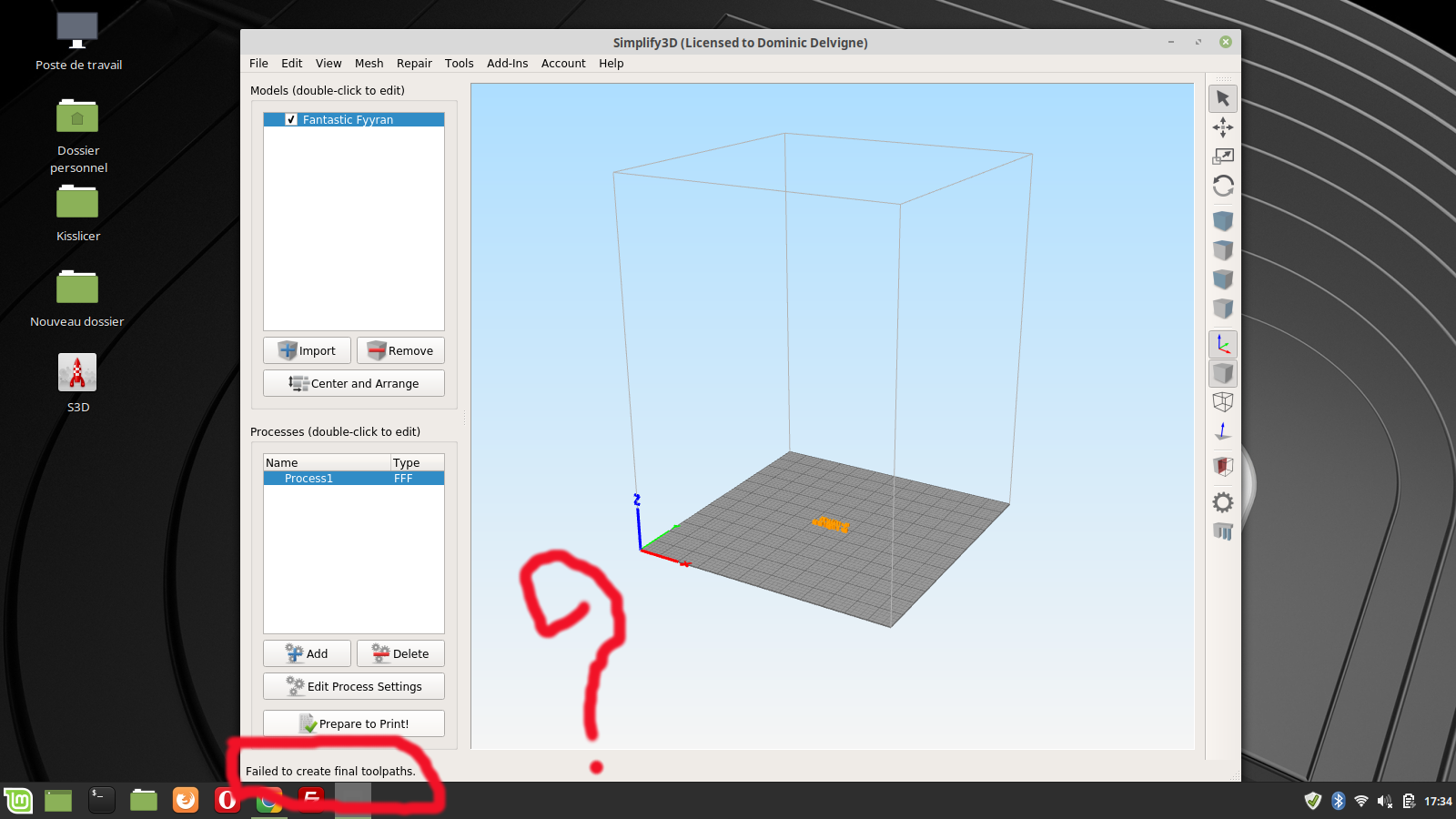
Task: Launch Opera from the panel
Action: pyautogui.click(x=227, y=801)
